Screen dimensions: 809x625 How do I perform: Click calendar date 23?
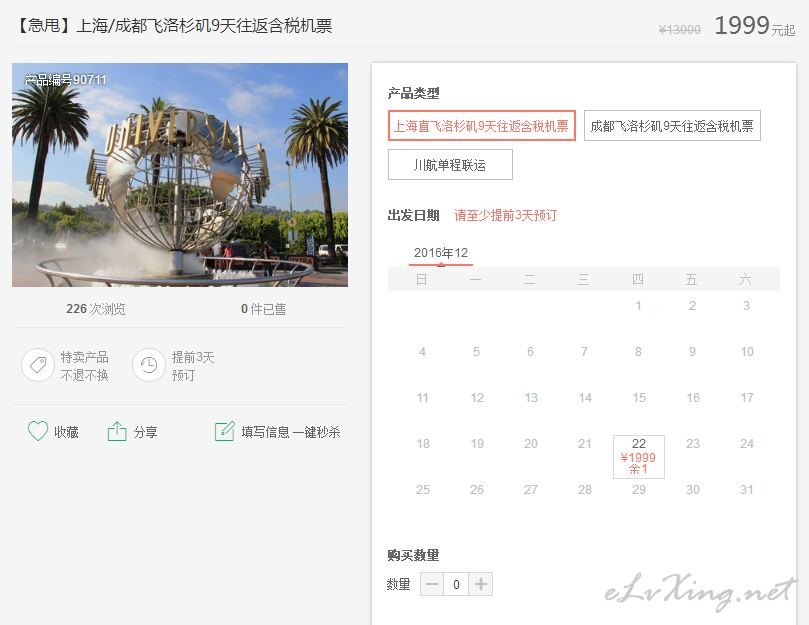tap(693, 443)
